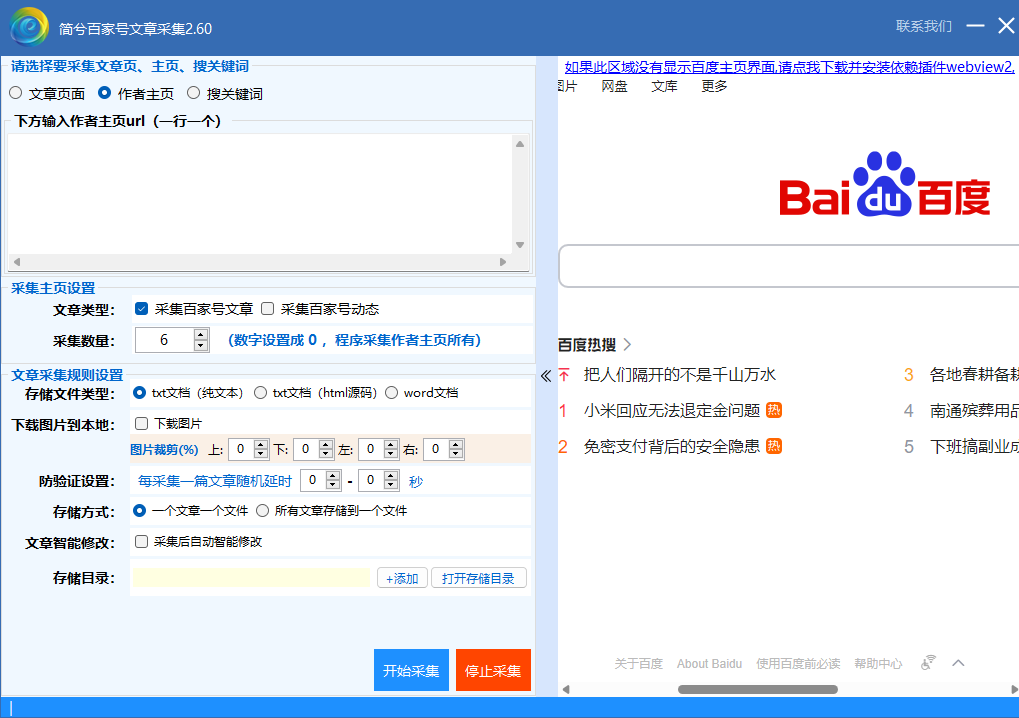Viewport: 1019px width, 718px height.
Task: Open the 关于百度 footer link
Action: click(x=638, y=663)
